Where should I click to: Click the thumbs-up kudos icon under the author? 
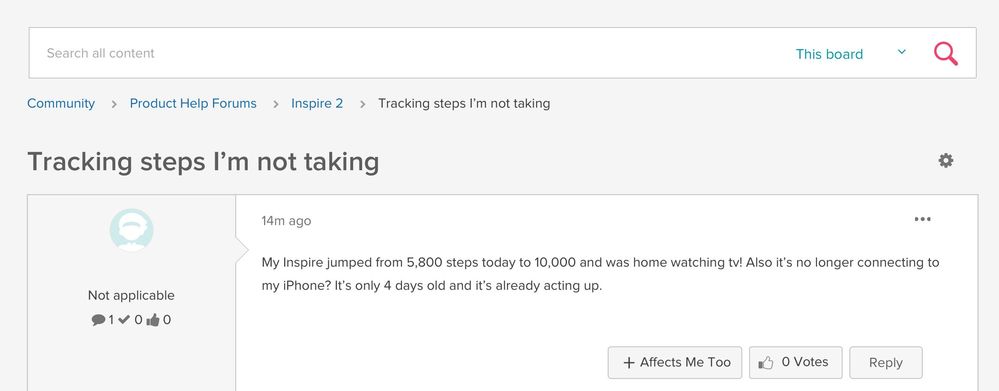pyautogui.click(x=153, y=320)
